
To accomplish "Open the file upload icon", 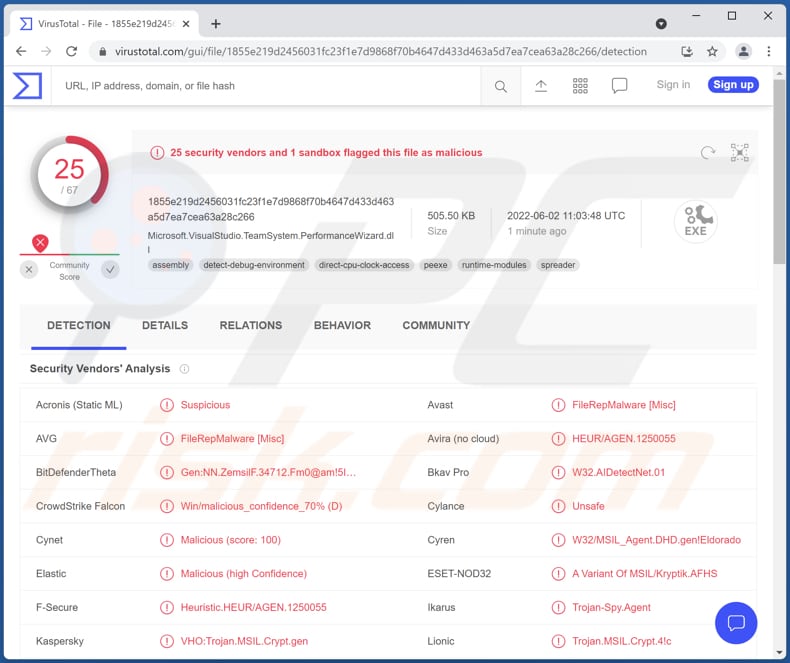I will (x=541, y=86).
